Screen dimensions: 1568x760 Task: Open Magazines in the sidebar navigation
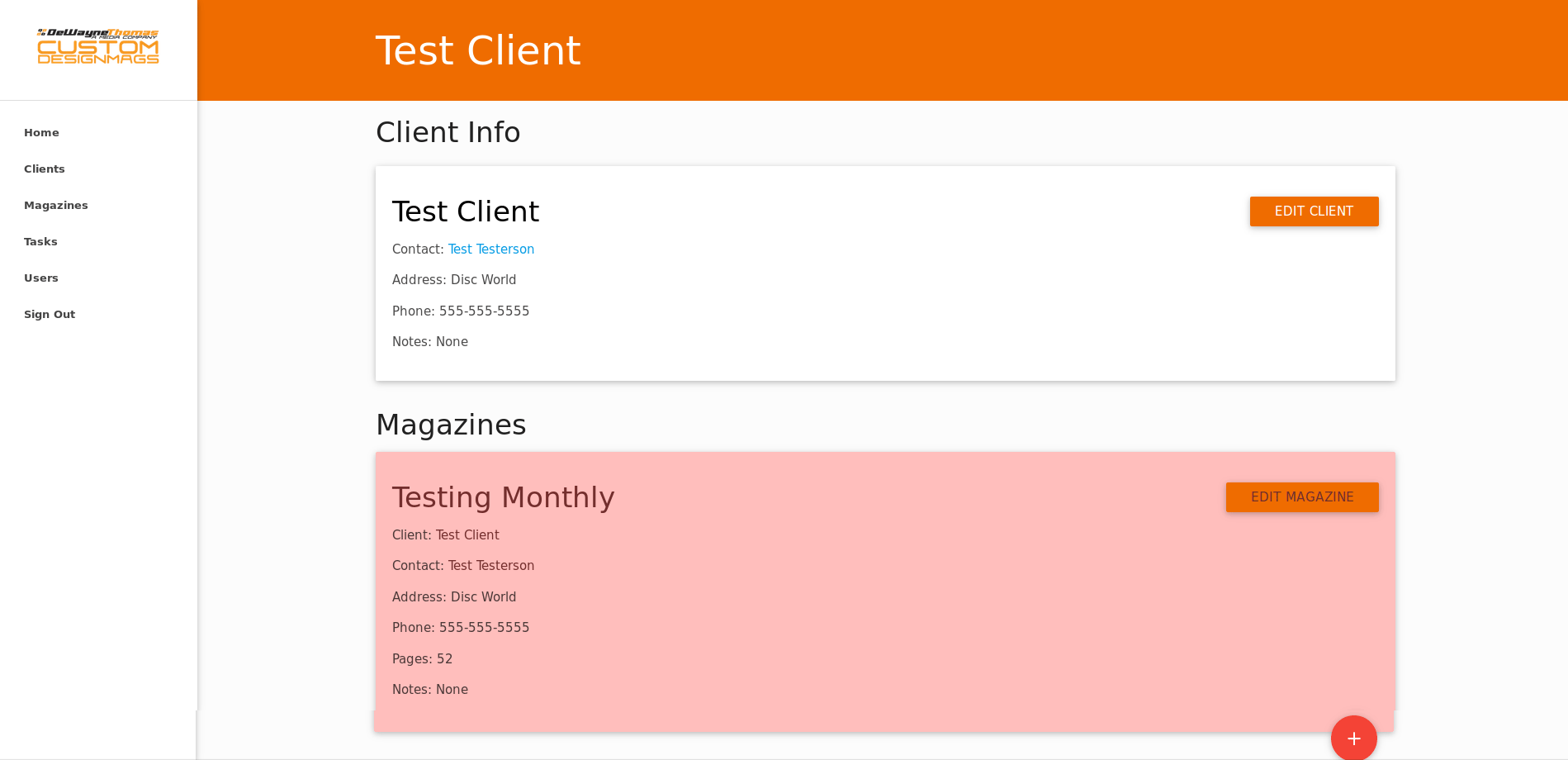[x=56, y=206]
